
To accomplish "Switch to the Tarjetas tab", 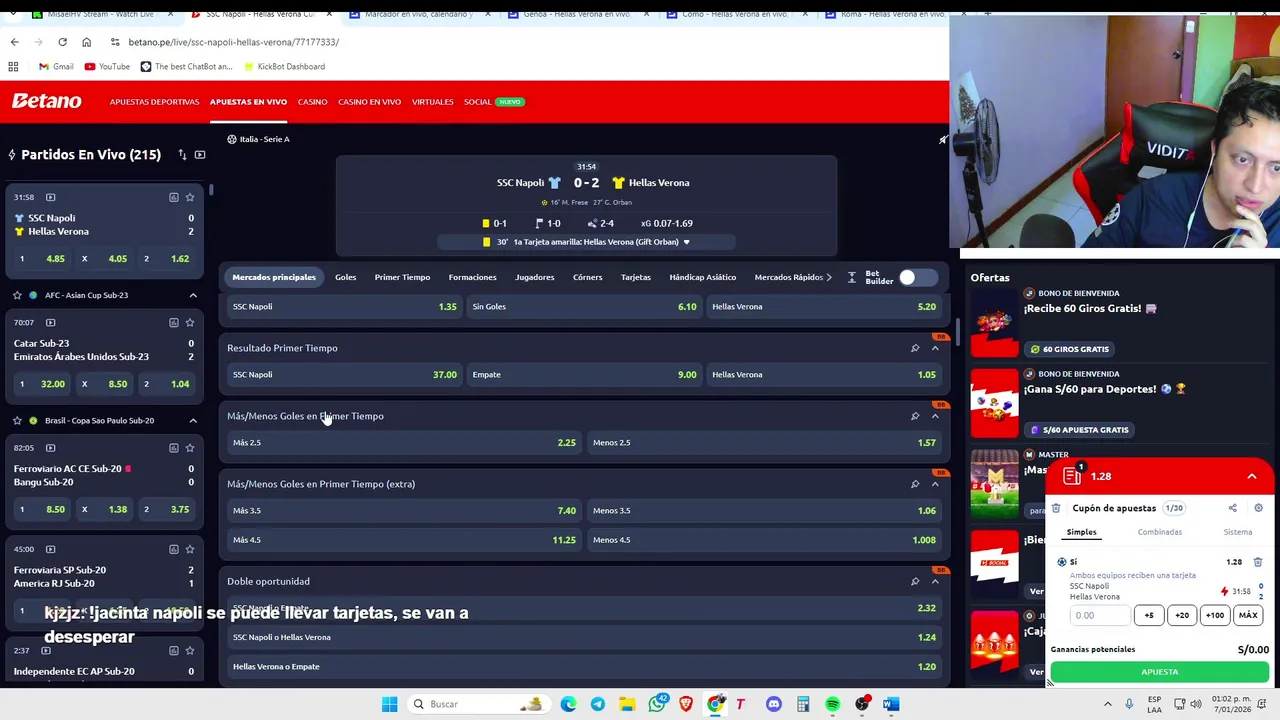I will (635, 277).
